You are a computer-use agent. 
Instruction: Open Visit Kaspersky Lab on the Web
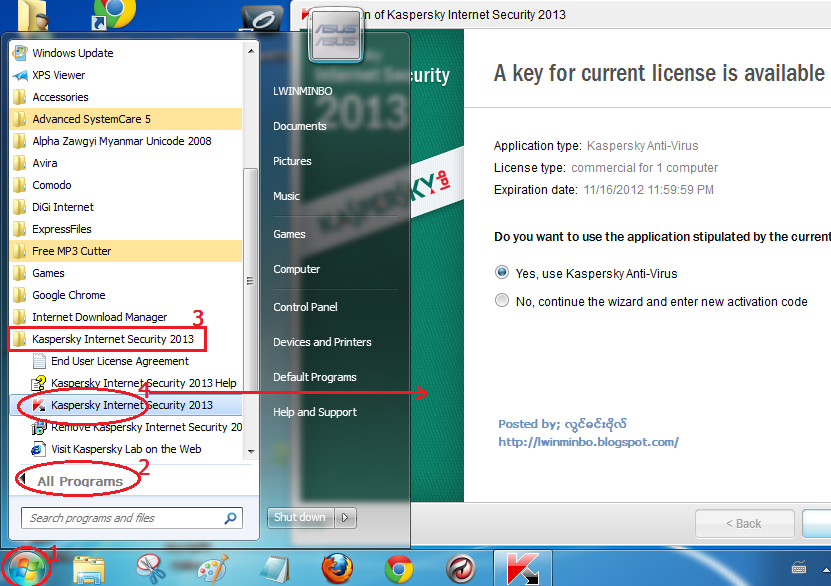pyautogui.click(x=126, y=449)
